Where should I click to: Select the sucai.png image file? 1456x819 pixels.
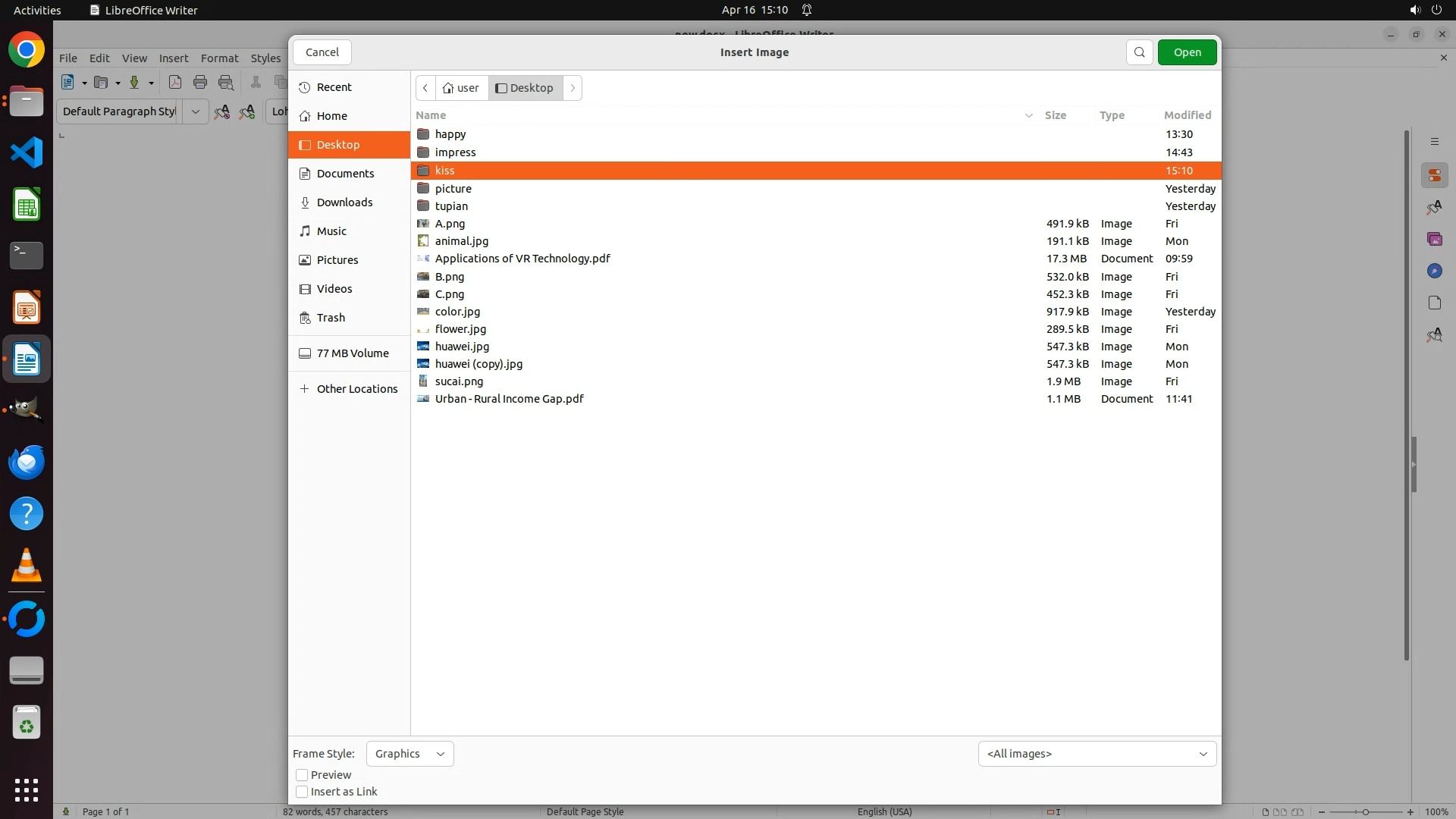pos(459,381)
